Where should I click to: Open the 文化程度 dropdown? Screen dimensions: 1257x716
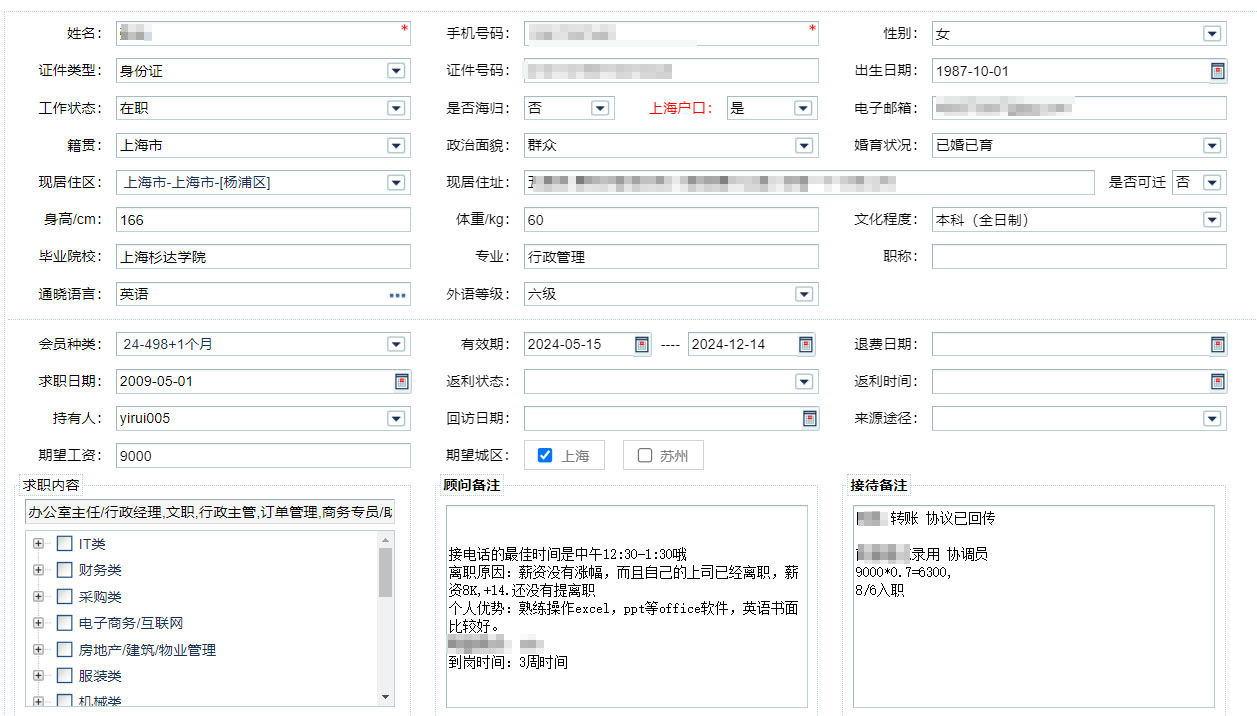[1212, 220]
